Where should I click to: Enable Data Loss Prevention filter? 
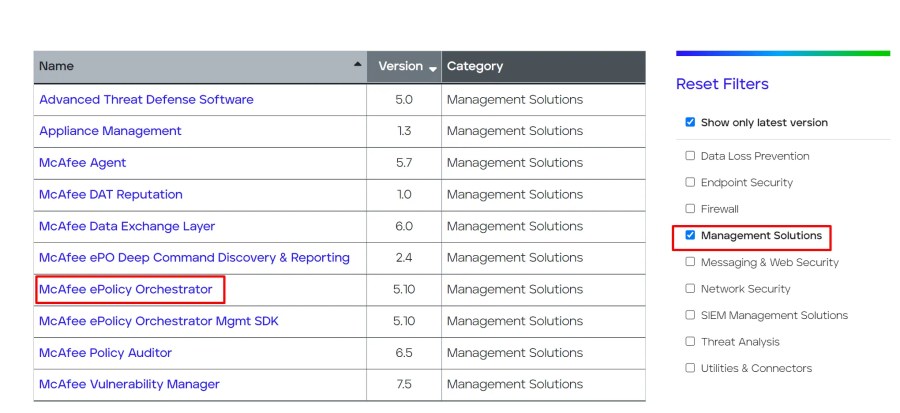[690, 156]
